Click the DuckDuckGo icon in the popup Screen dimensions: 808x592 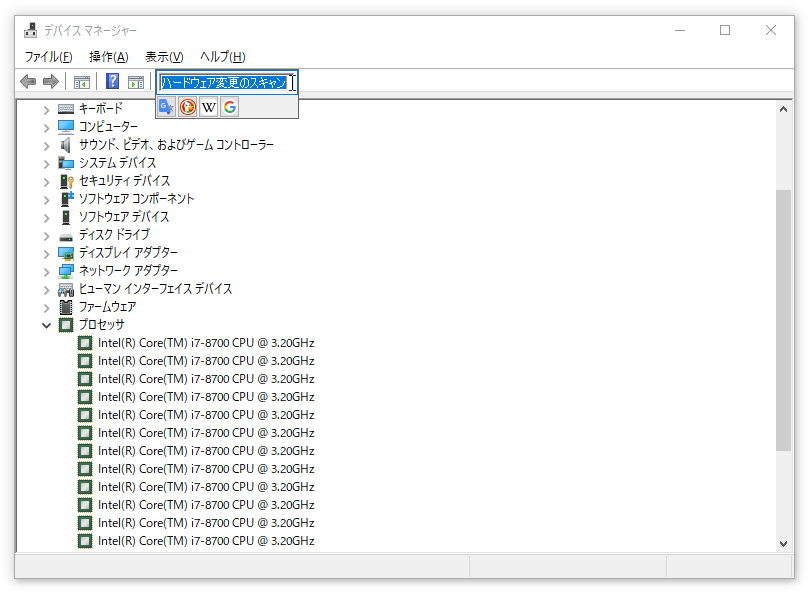188,107
